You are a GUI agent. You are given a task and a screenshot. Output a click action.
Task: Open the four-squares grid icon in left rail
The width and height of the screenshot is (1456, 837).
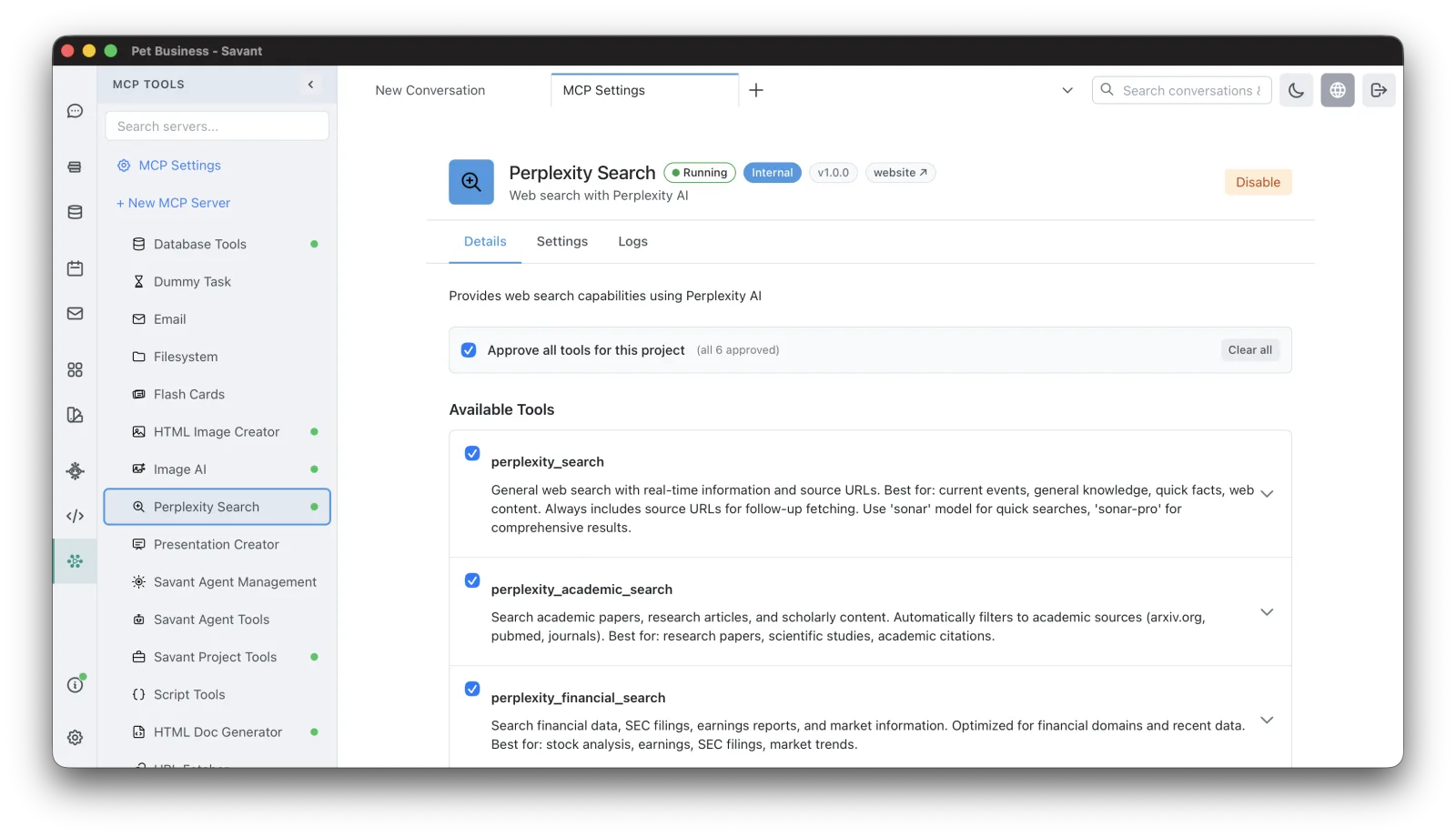pos(76,369)
